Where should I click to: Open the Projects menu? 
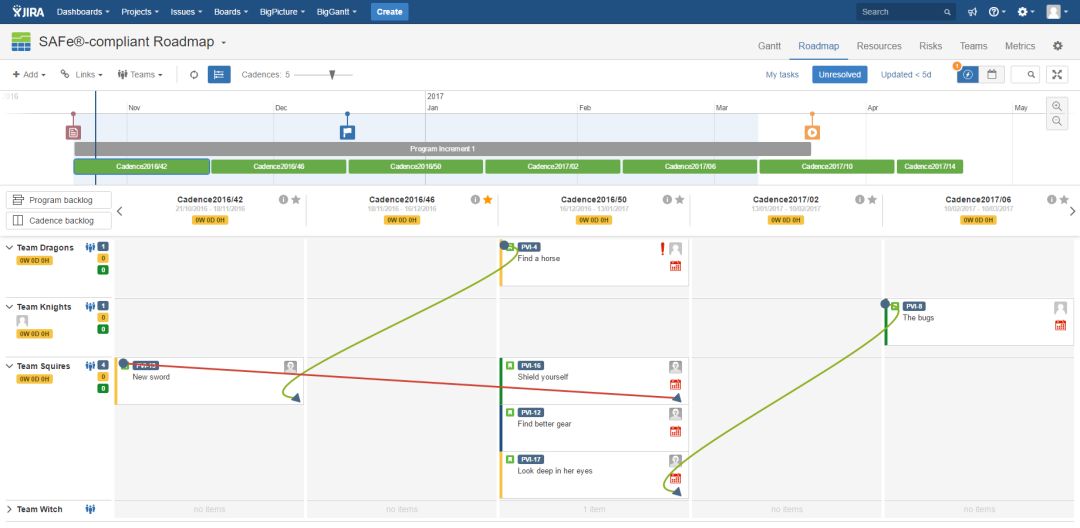[140, 12]
